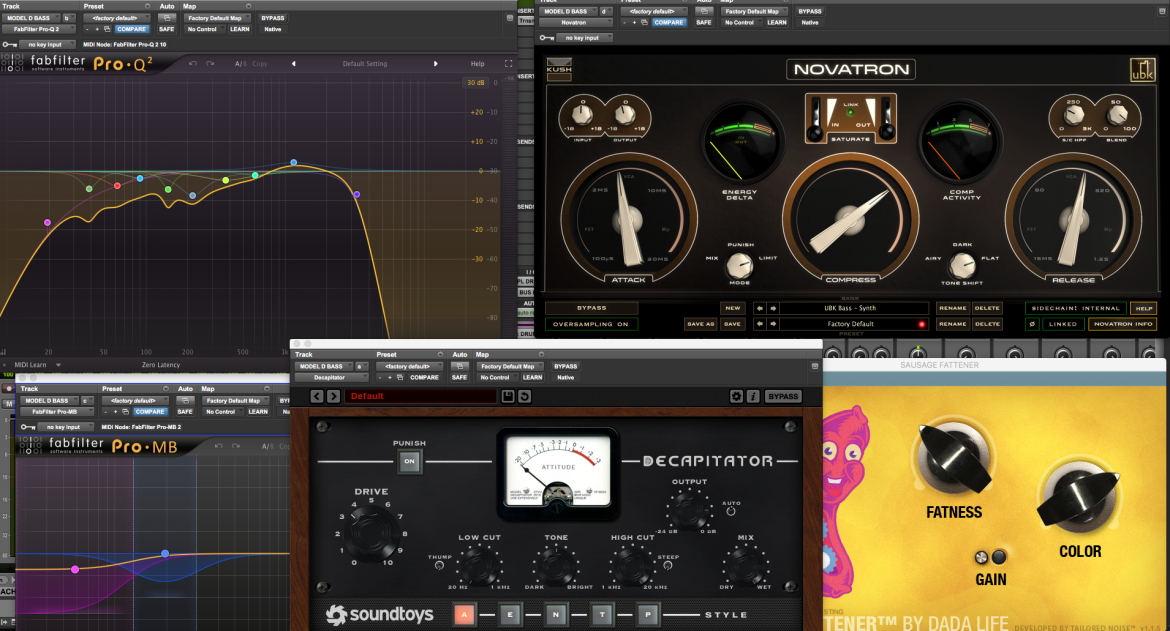Open Factory Default Map dropdown in Novatron window
The width and height of the screenshot is (1170, 631).
(x=755, y=11)
